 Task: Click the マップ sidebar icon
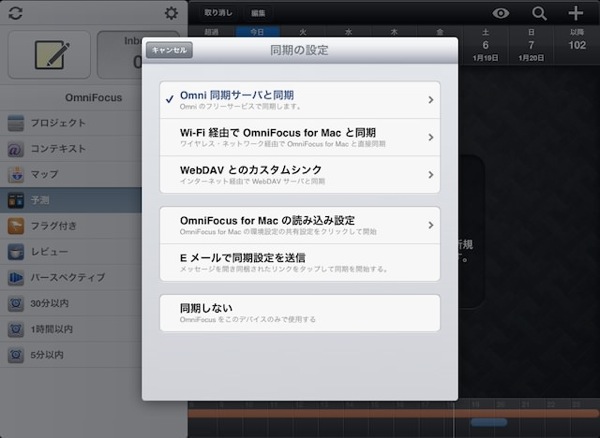coord(16,174)
